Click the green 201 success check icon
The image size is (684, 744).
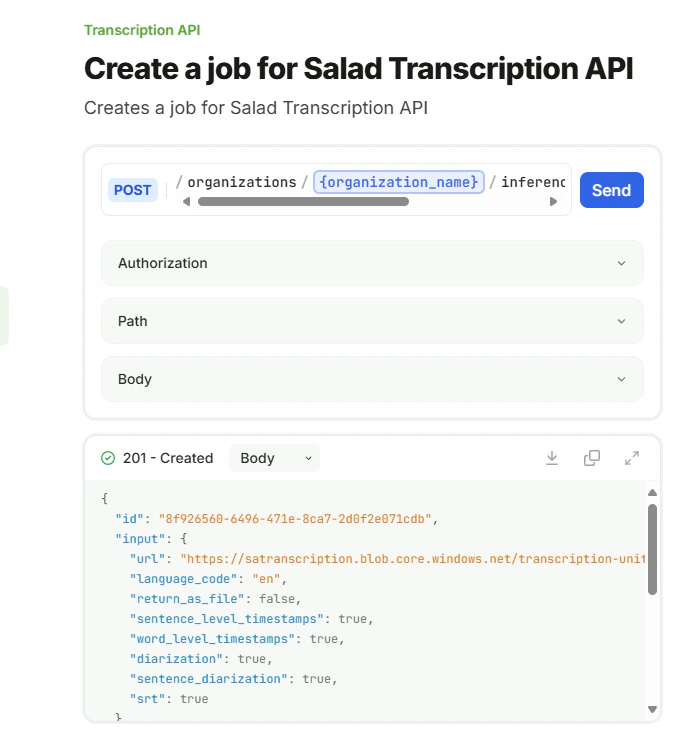[108, 458]
